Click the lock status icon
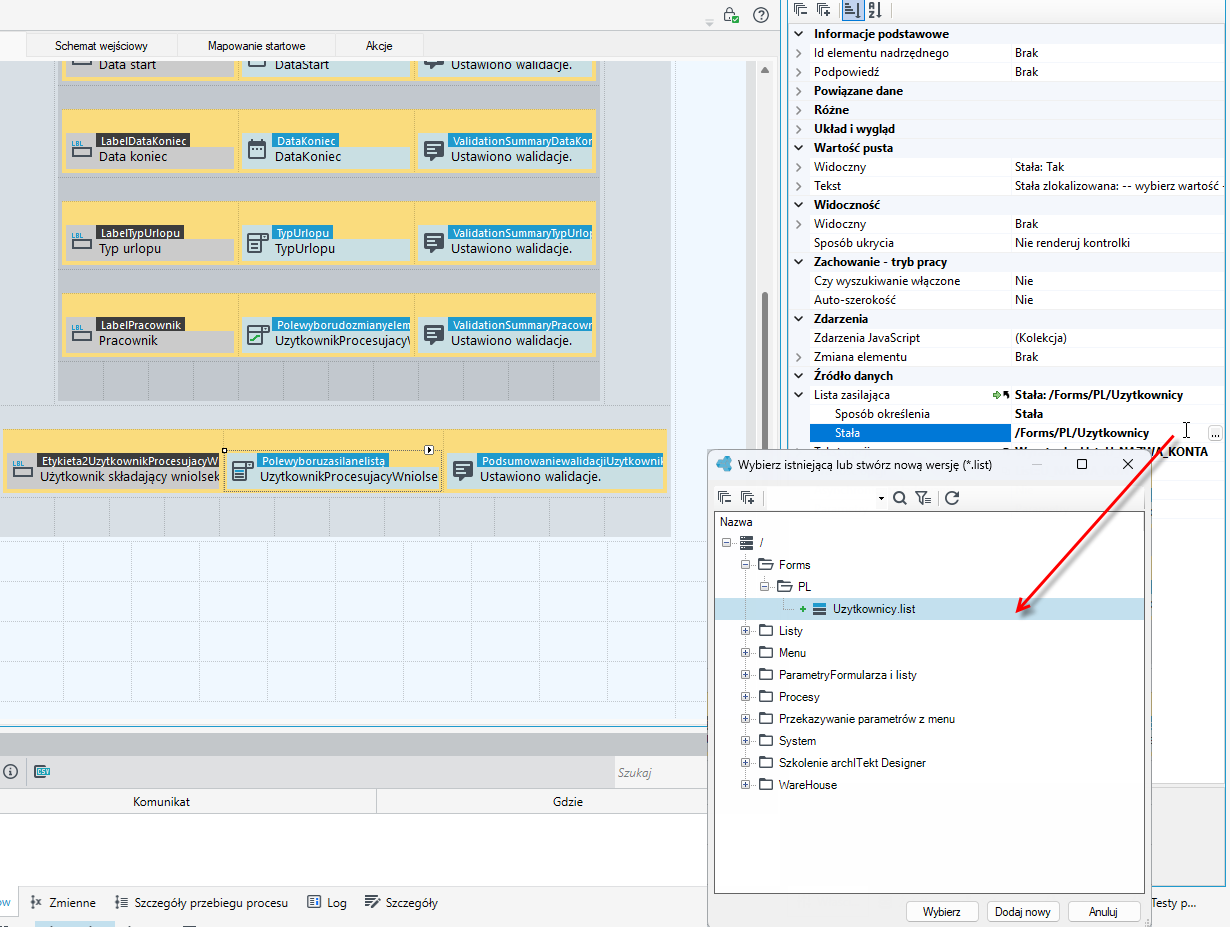This screenshot has height=927, width=1230. (731, 15)
